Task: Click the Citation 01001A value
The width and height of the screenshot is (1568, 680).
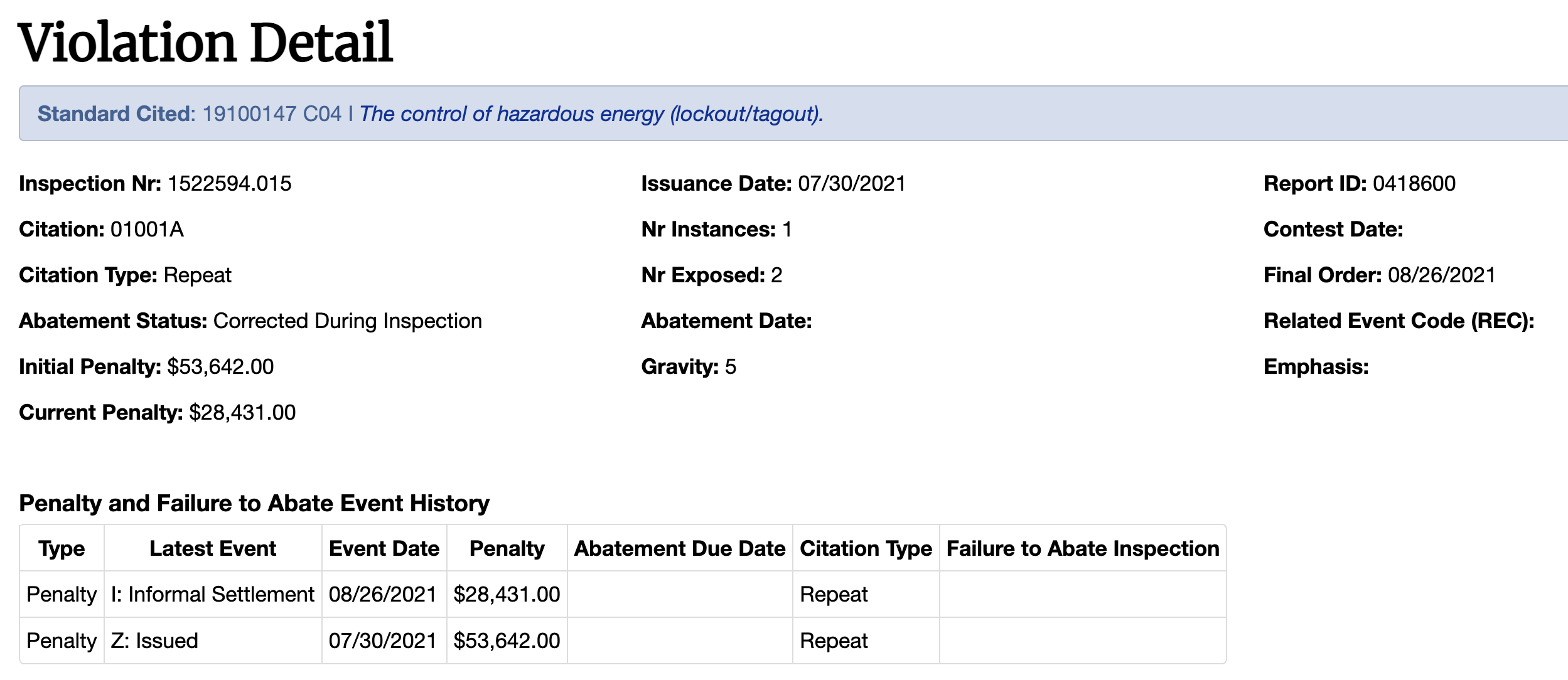Action: pyautogui.click(x=147, y=229)
